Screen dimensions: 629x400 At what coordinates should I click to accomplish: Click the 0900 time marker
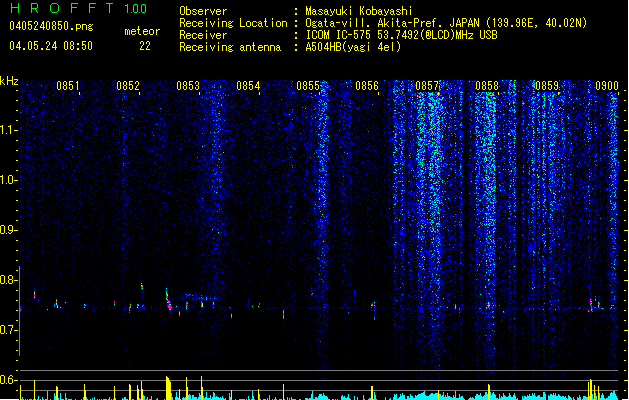tap(607, 86)
